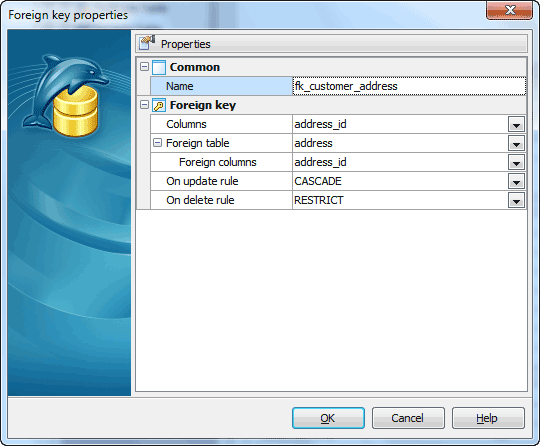Click the Common section sheet icon
540x446 pixels.
click(x=159, y=67)
